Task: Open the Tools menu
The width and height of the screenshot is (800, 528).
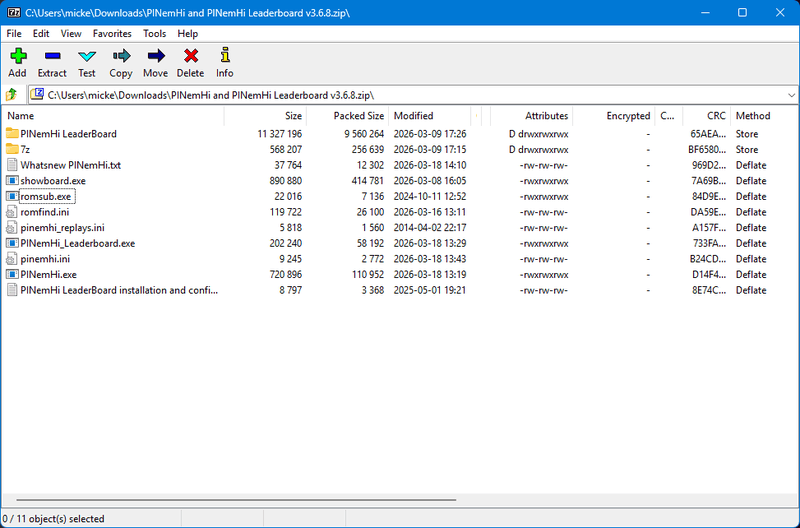Action: 155,34
